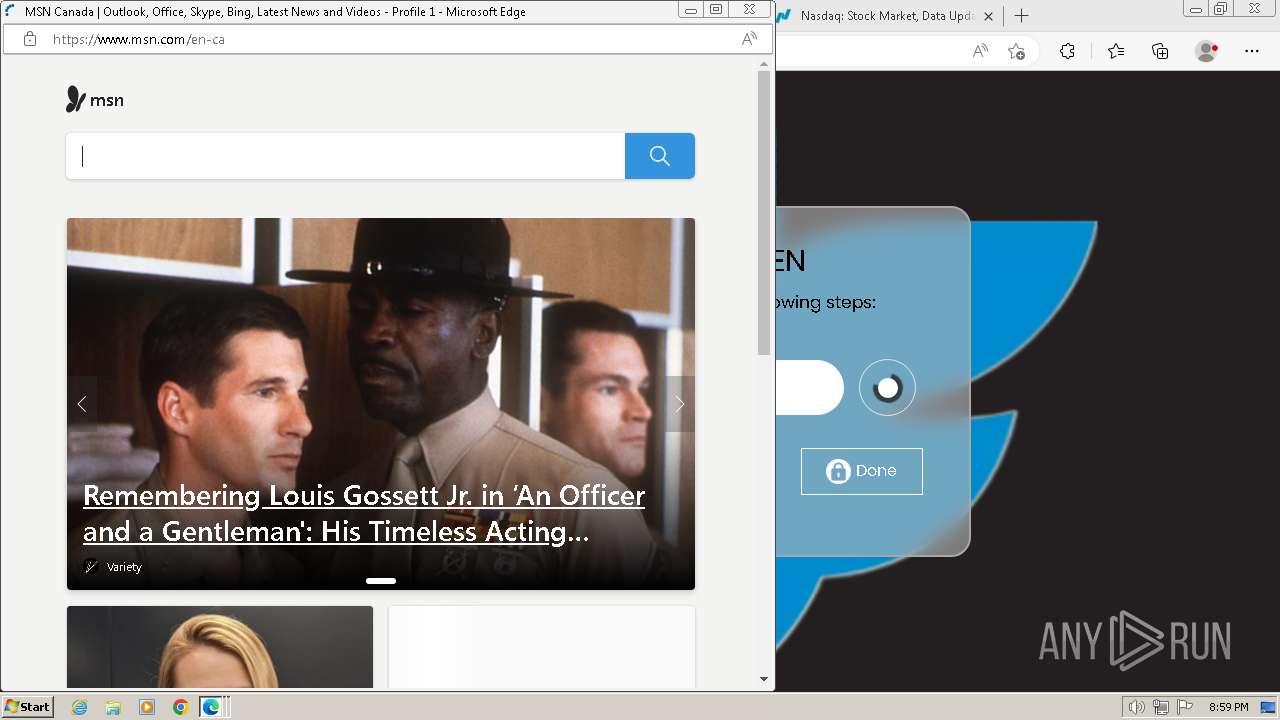The height and width of the screenshot is (720, 1280).
Task: Focus the MSN search input field
Action: pyautogui.click(x=345, y=156)
